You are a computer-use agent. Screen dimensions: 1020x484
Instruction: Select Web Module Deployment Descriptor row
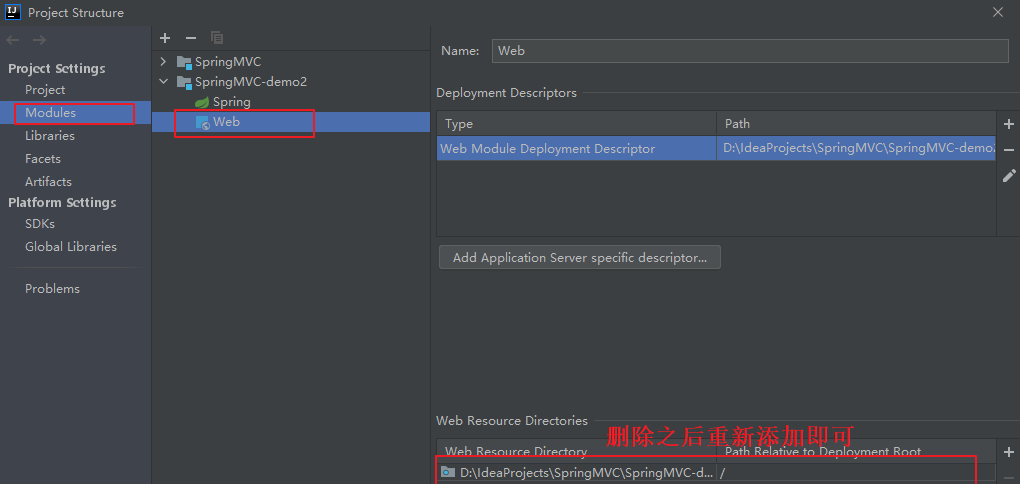(716, 149)
